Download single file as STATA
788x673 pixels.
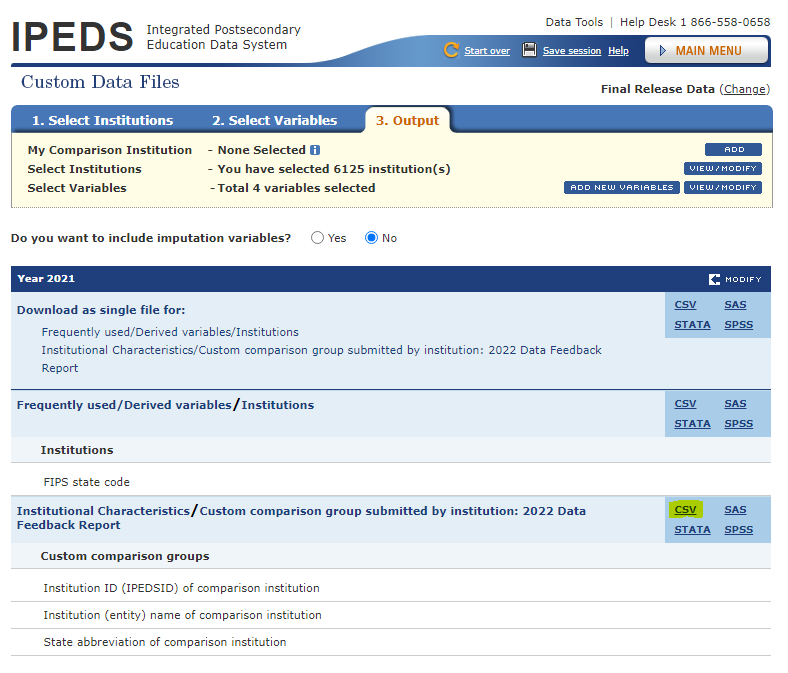pyautogui.click(x=692, y=325)
